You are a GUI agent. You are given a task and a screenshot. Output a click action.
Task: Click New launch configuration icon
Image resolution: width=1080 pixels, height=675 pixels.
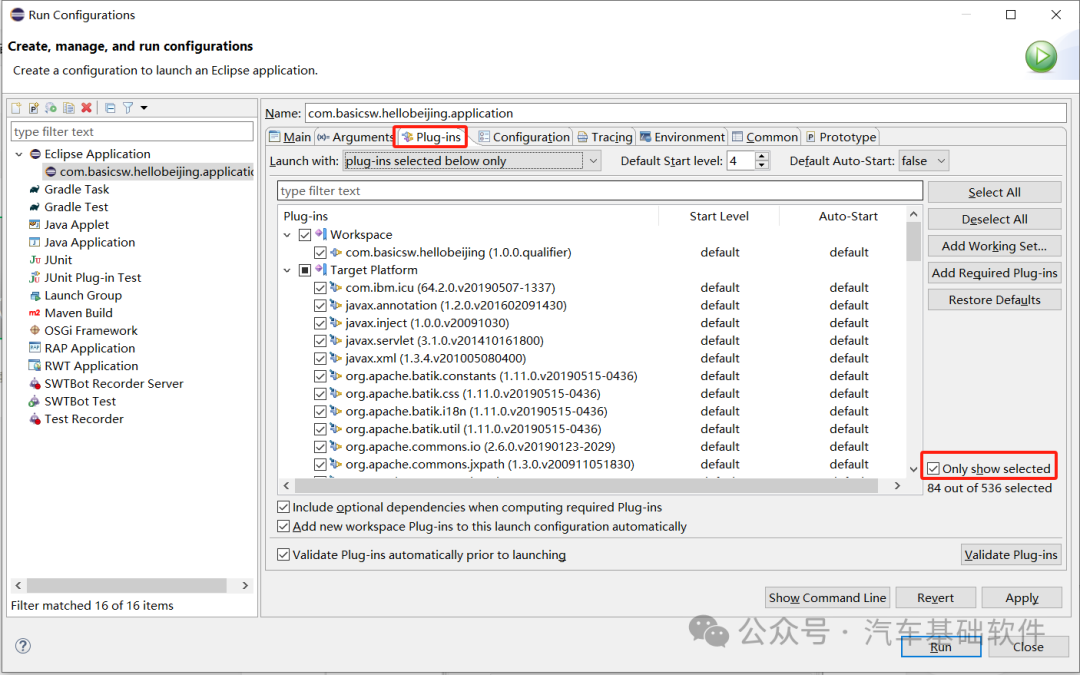pyautogui.click(x=17, y=107)
